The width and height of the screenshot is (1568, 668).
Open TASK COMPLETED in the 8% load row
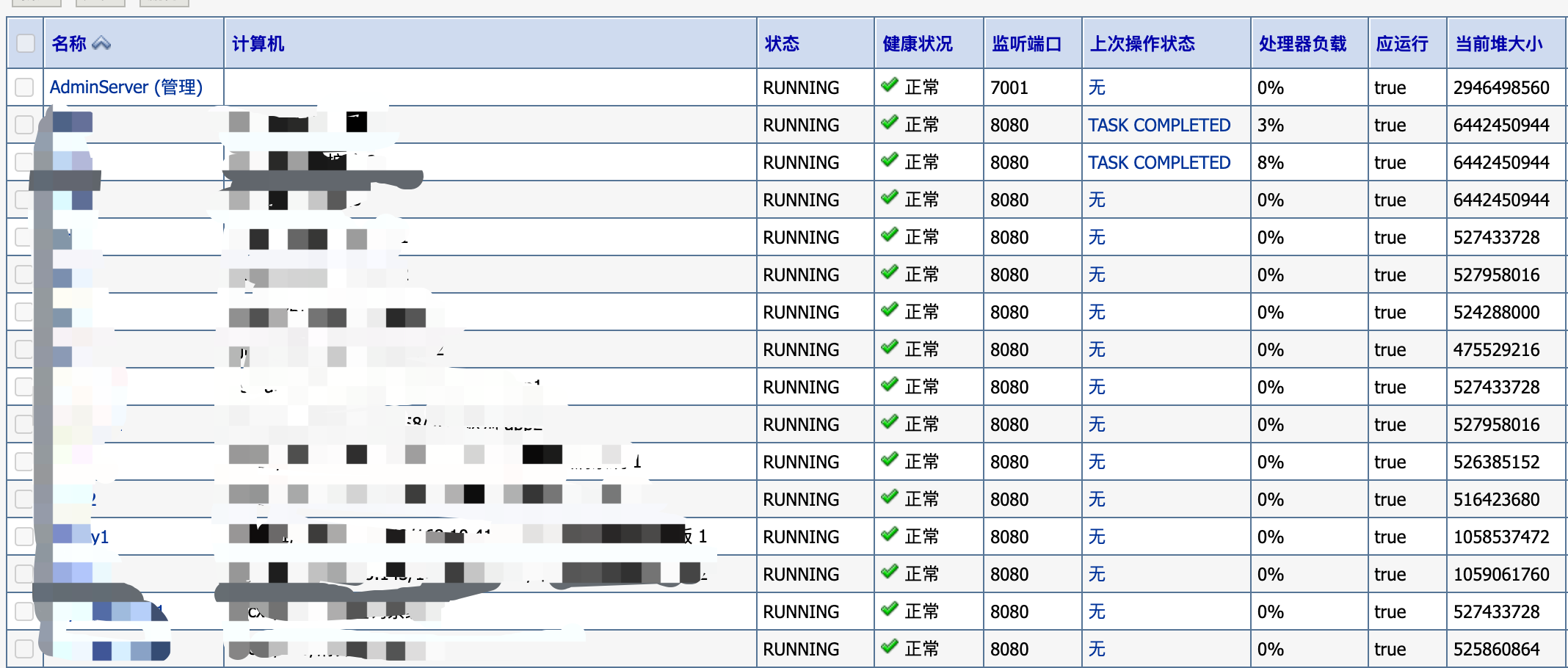coord(1159,162)
